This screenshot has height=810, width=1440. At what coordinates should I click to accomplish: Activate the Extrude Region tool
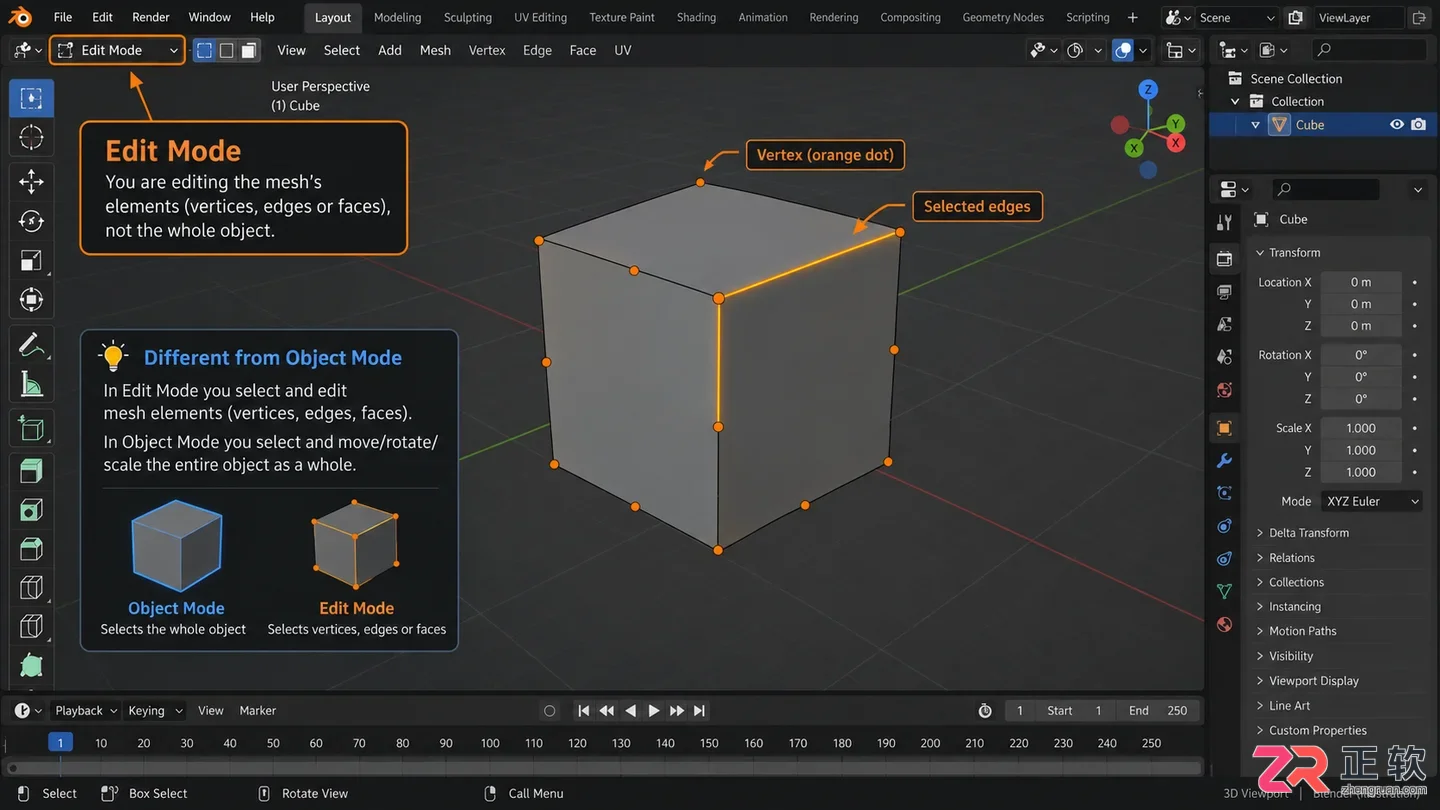(31, 470)
